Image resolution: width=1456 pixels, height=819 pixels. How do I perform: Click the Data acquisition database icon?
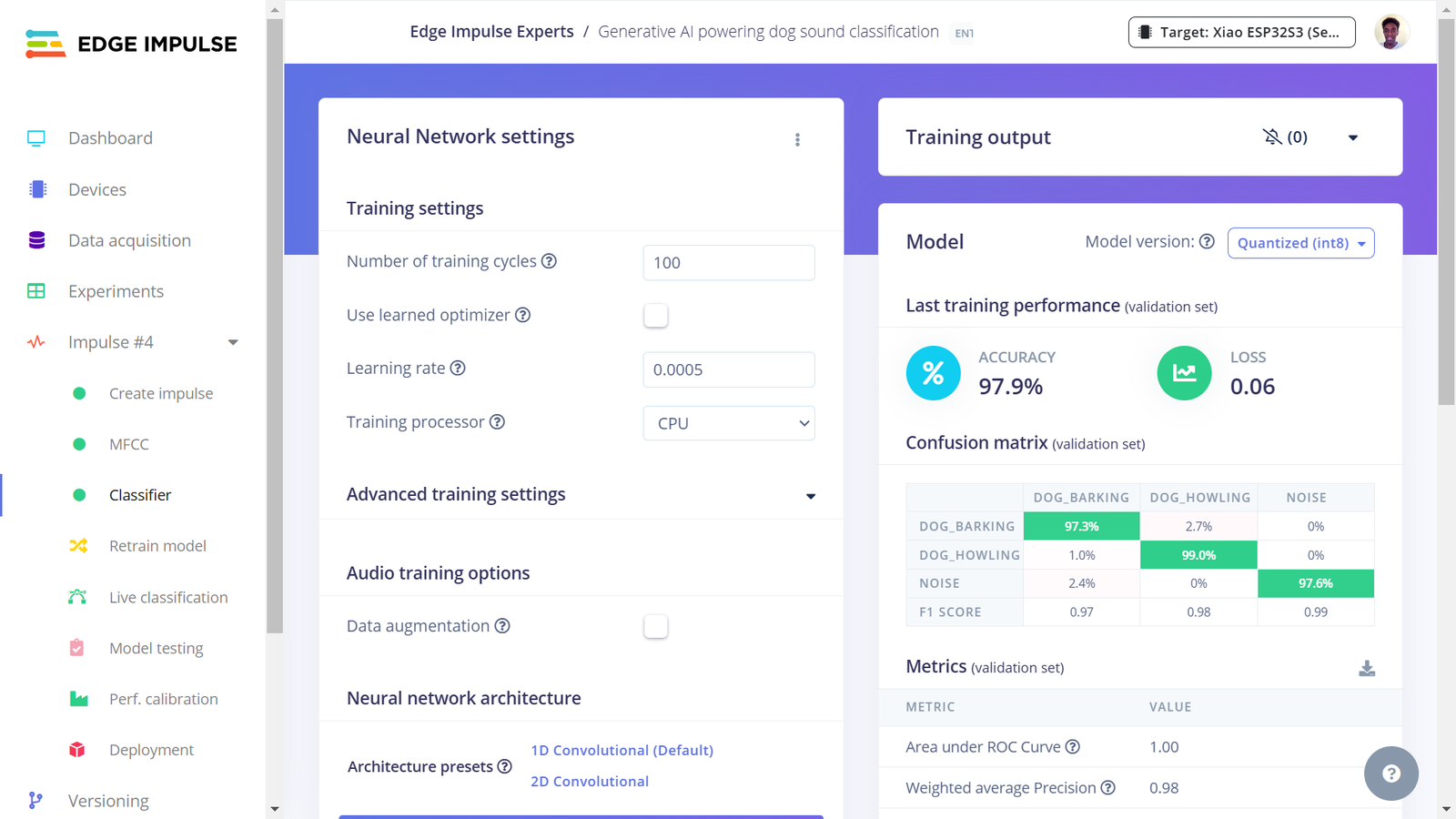click(x=36, y=240)
